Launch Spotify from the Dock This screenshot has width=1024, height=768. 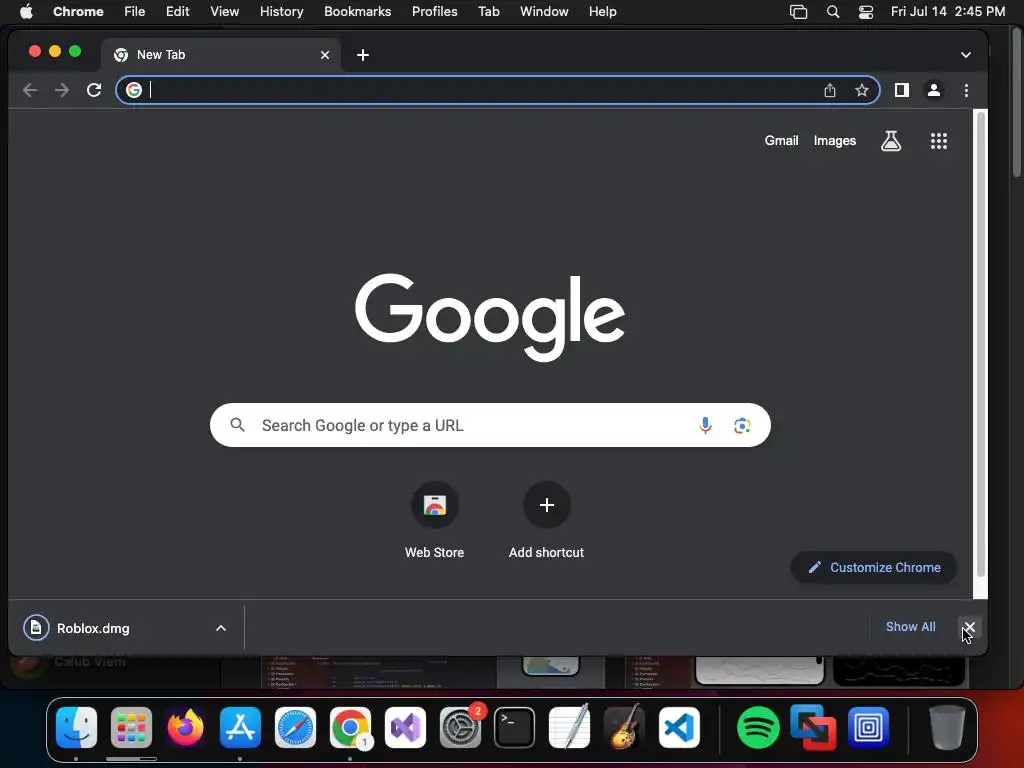758,728
